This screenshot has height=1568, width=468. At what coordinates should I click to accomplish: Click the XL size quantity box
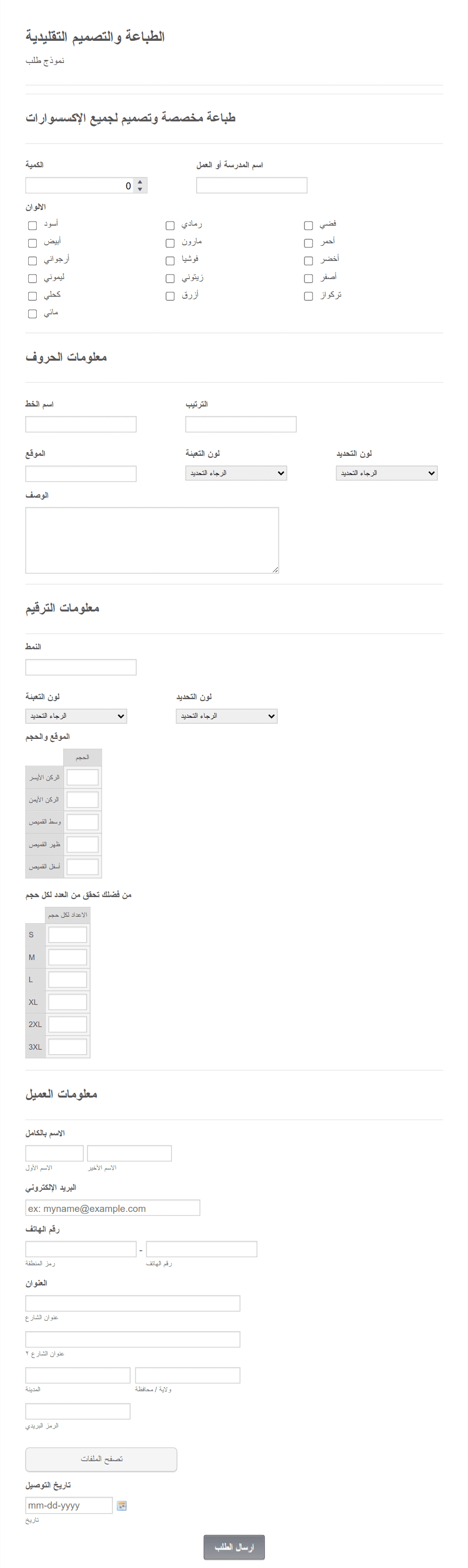[67, 1002]
